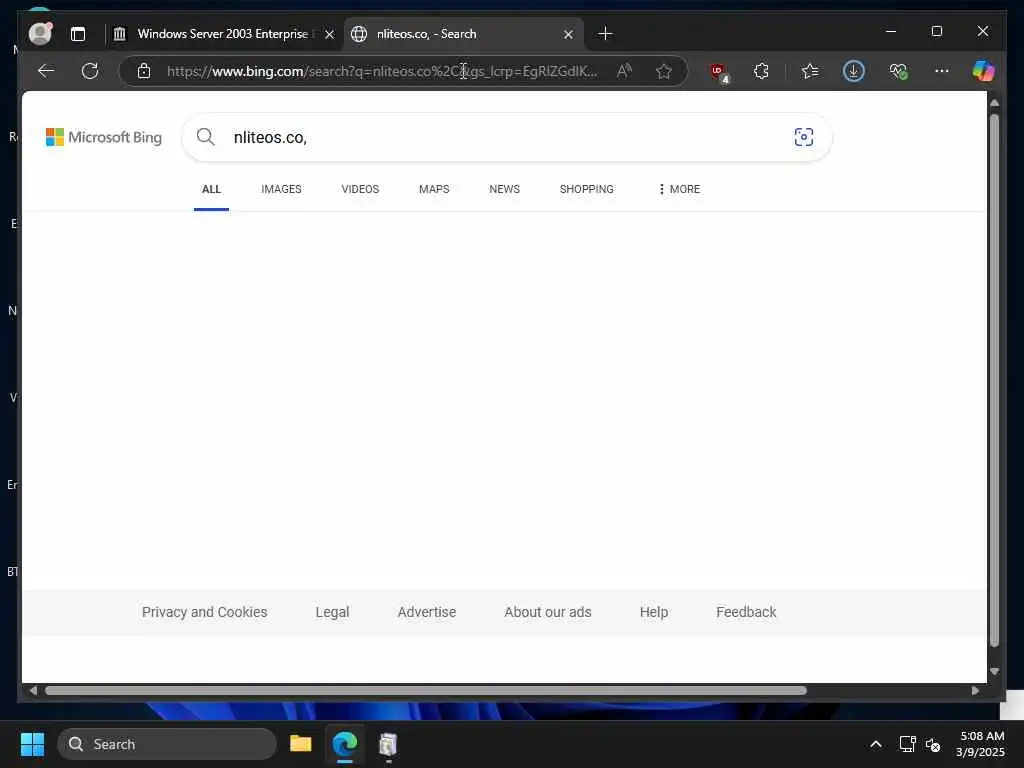
Task: Click vertical scrollbar up arrow
Action: 994,103
